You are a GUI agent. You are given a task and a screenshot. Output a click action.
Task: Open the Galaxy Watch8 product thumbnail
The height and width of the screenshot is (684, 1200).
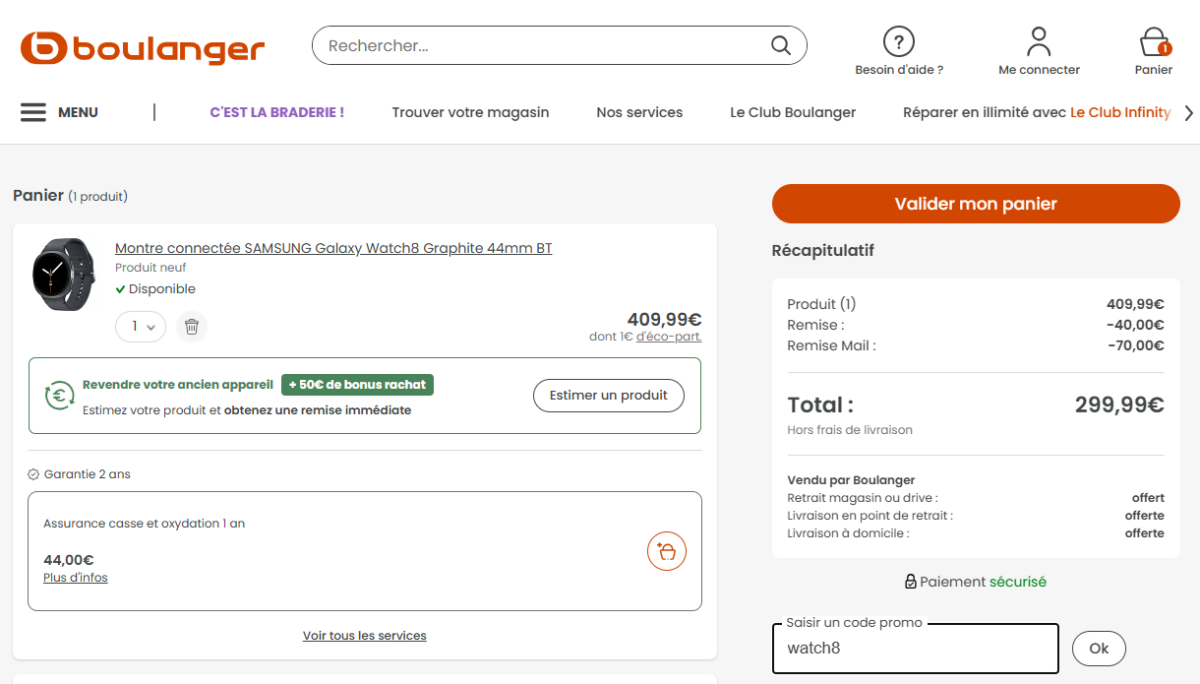[62, 273]
